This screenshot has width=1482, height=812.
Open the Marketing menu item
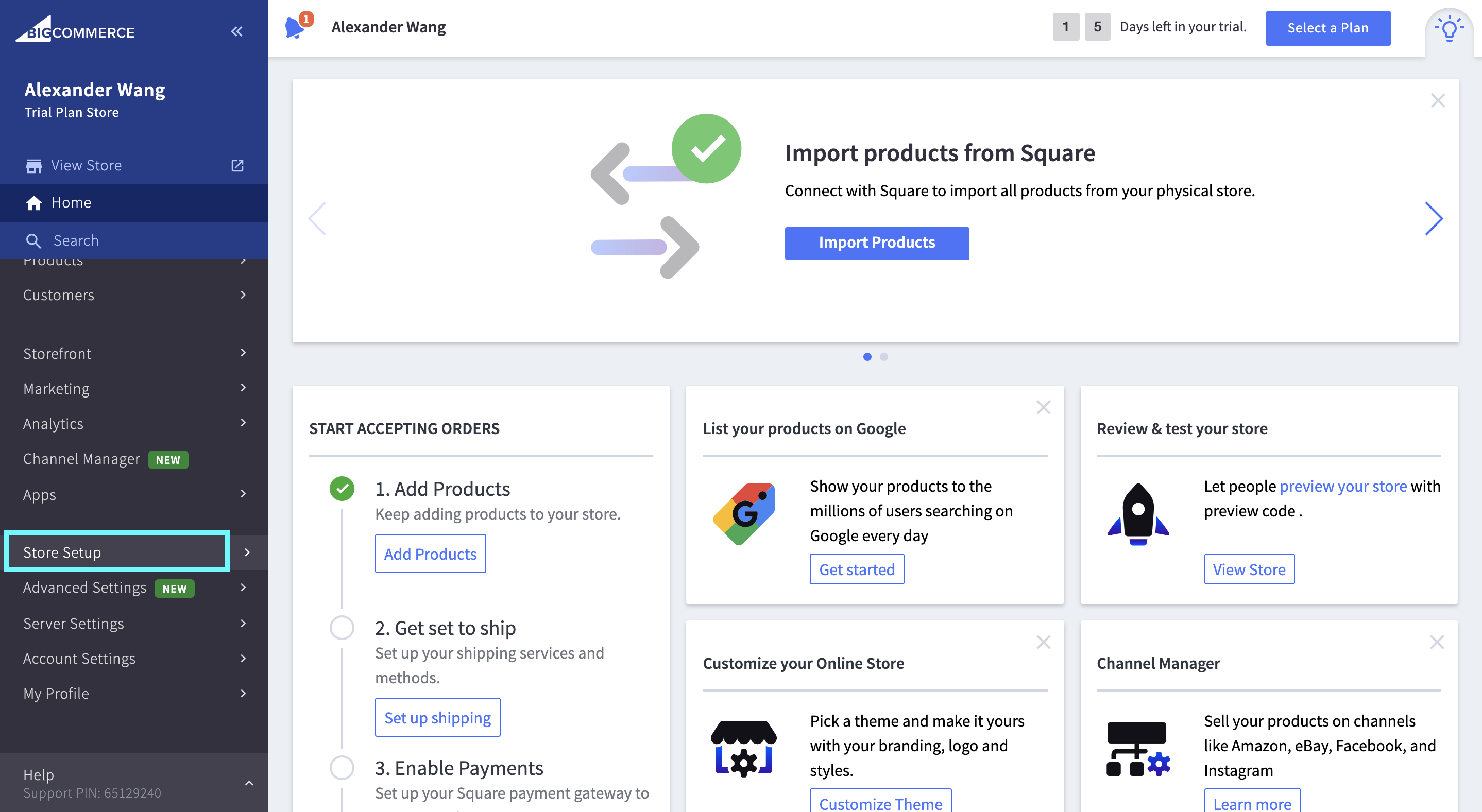coord(56,389)
